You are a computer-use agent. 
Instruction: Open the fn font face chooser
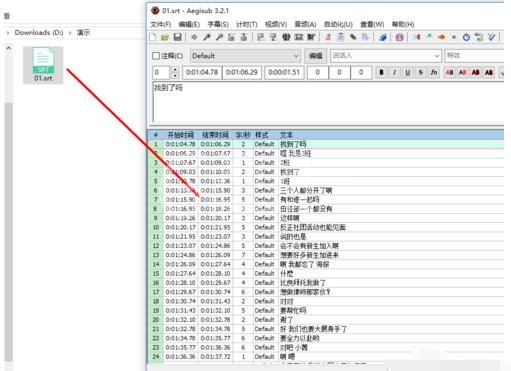434,72
